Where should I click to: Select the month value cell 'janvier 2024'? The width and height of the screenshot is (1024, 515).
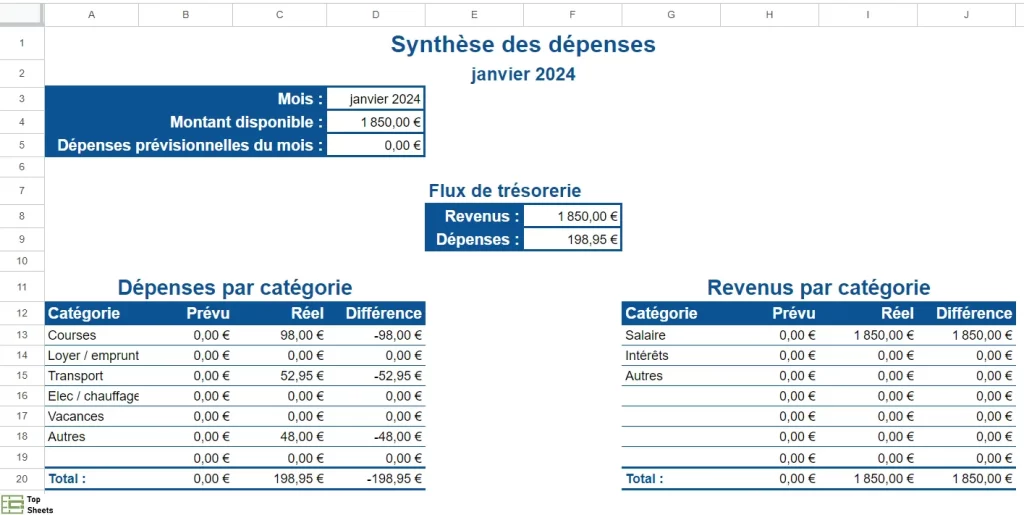click(x=376, y=99)
